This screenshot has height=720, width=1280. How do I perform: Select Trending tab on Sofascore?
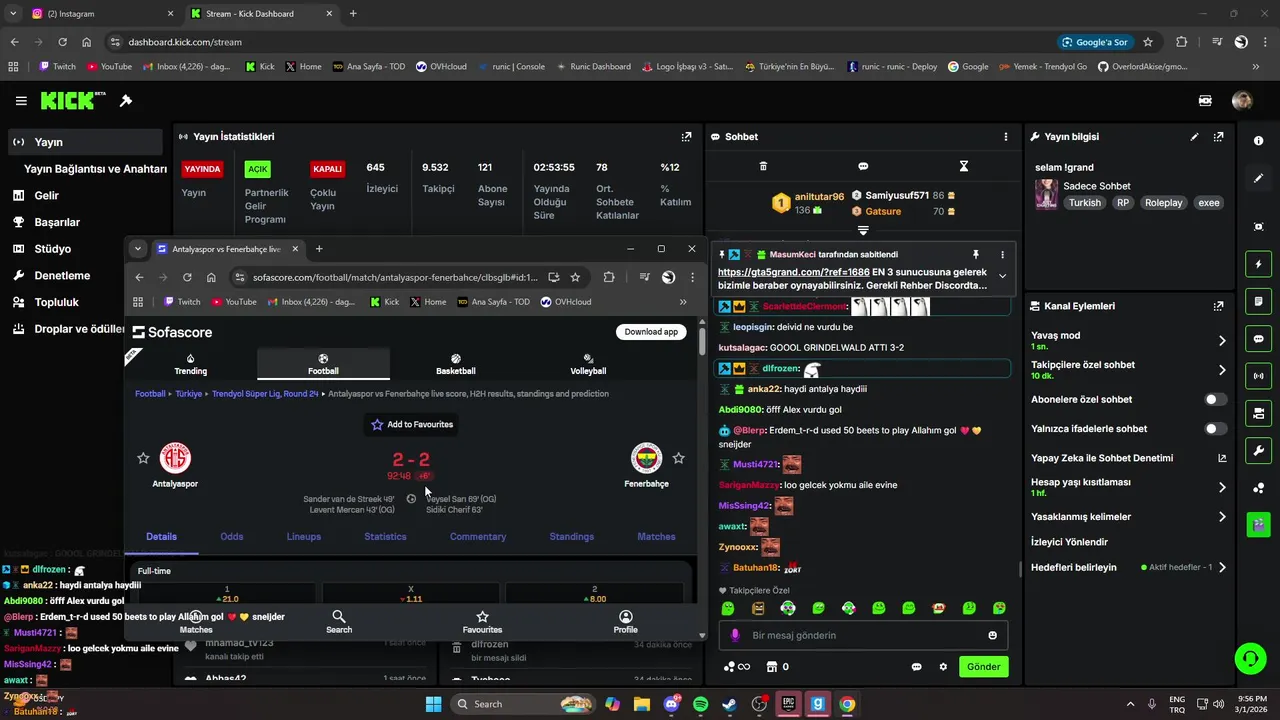click(x=190, y=364)
